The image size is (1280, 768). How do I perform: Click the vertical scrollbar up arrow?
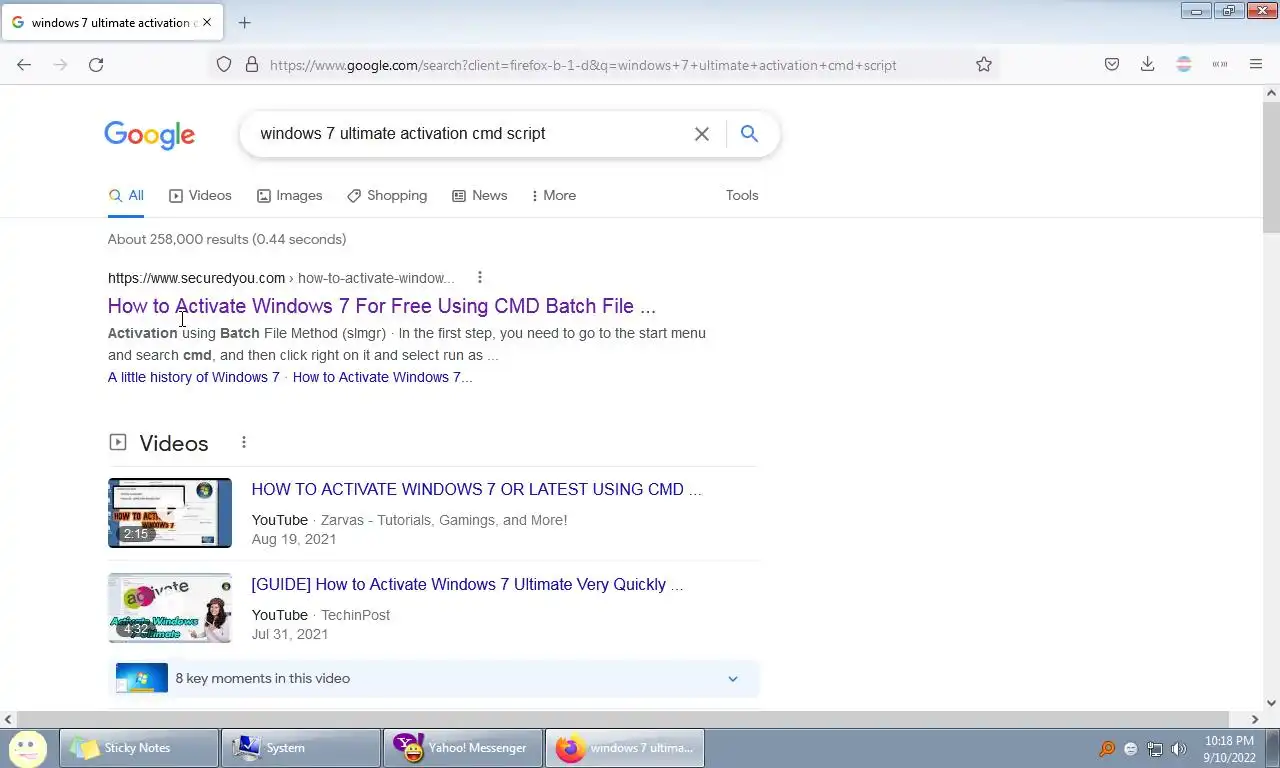[x=1271, y=93]
